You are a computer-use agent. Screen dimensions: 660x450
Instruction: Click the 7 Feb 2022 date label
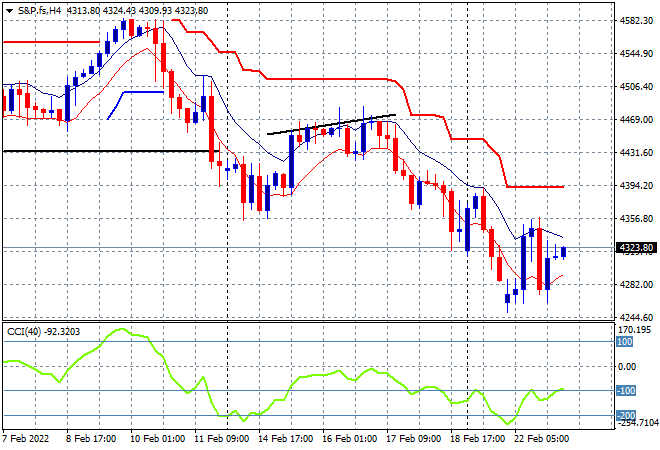click(x=26, y=439)
